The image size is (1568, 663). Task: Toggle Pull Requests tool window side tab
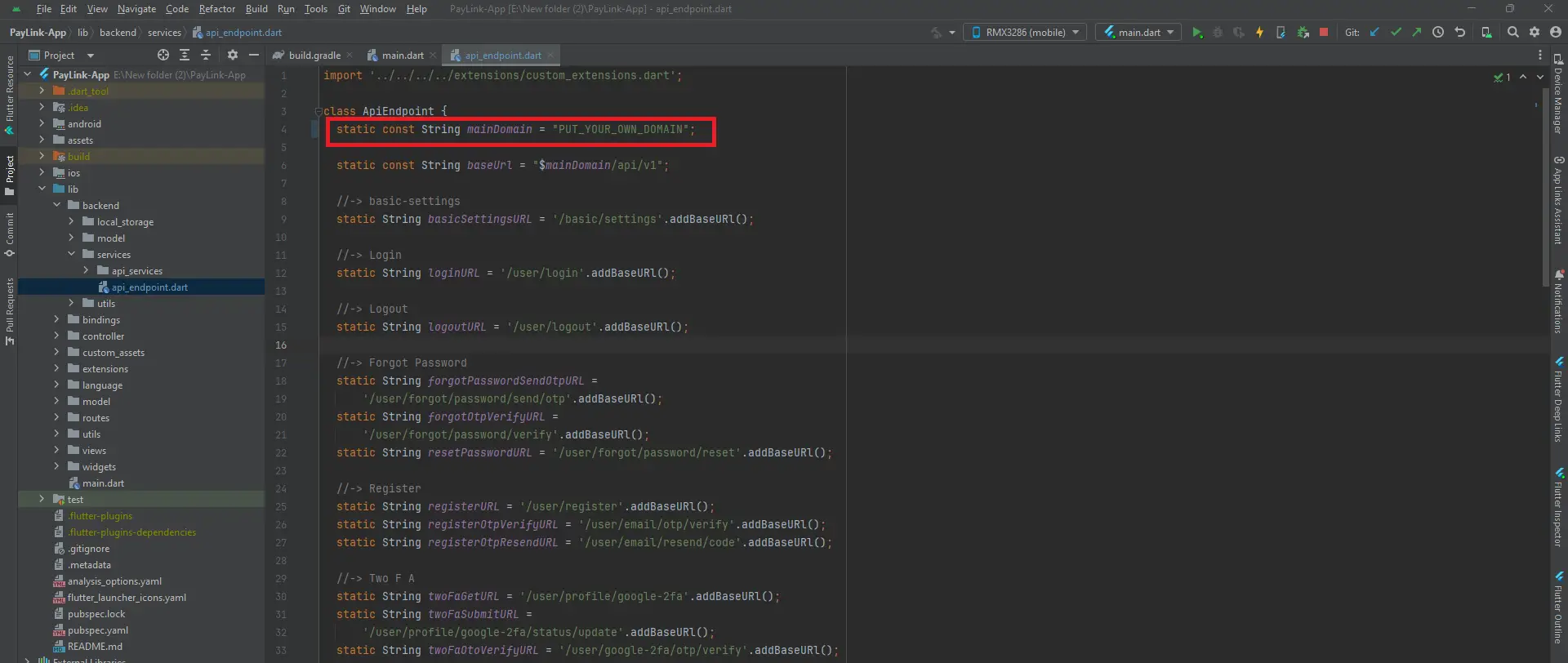9,311
